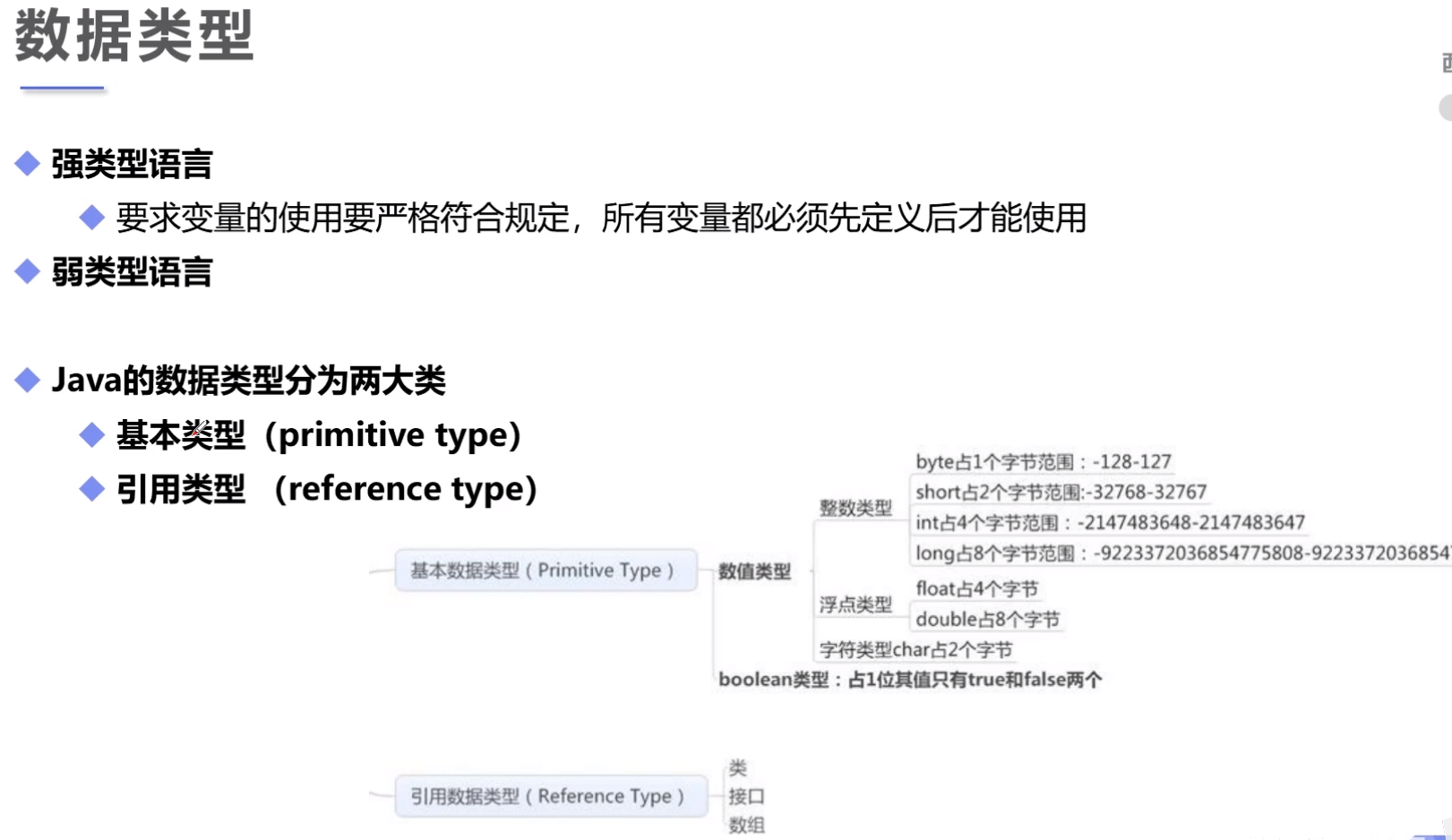The image size is (1452, 840).
Task: Click the short range entry "-32768-32767" line
Action: [1061, 492]
